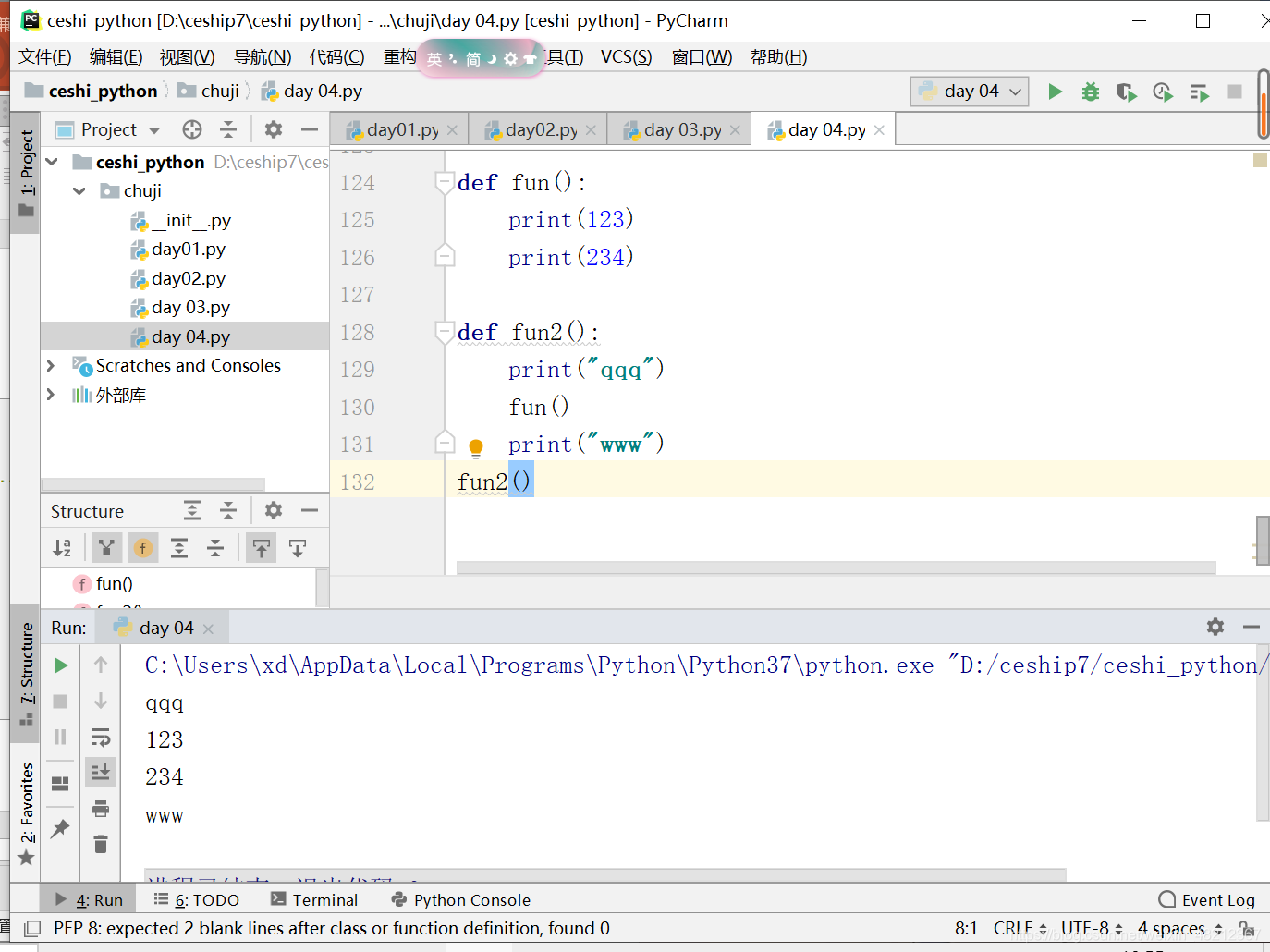Locate current file with crosshair icon

[x=192, y=129]
